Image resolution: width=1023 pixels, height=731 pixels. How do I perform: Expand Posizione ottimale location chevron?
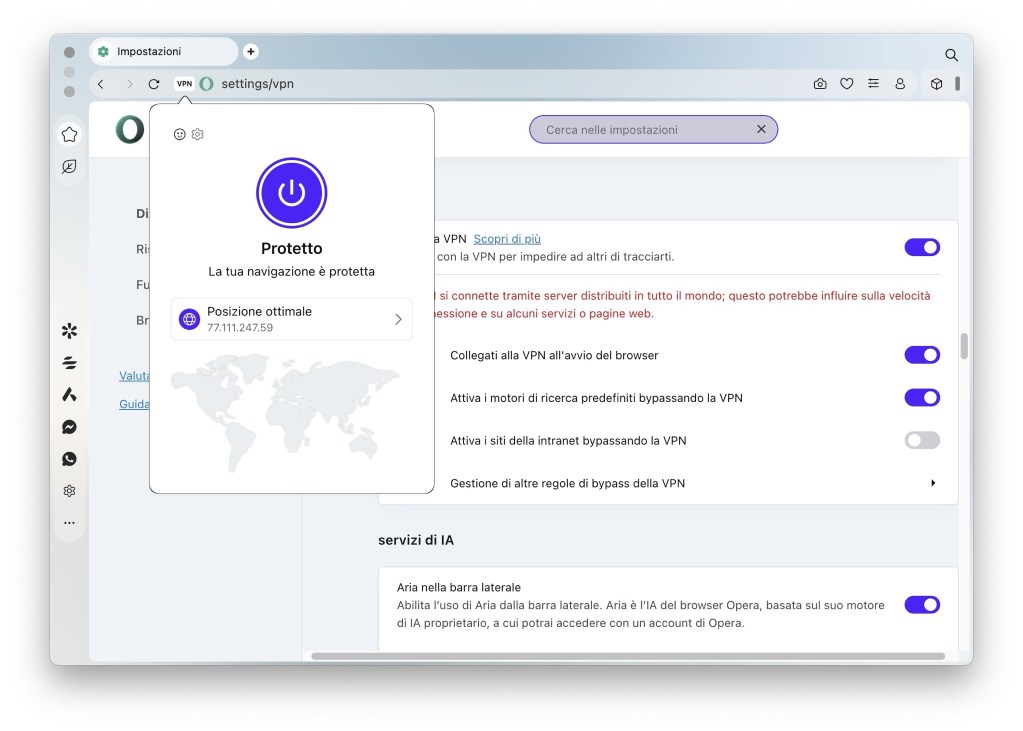(398, 319)
